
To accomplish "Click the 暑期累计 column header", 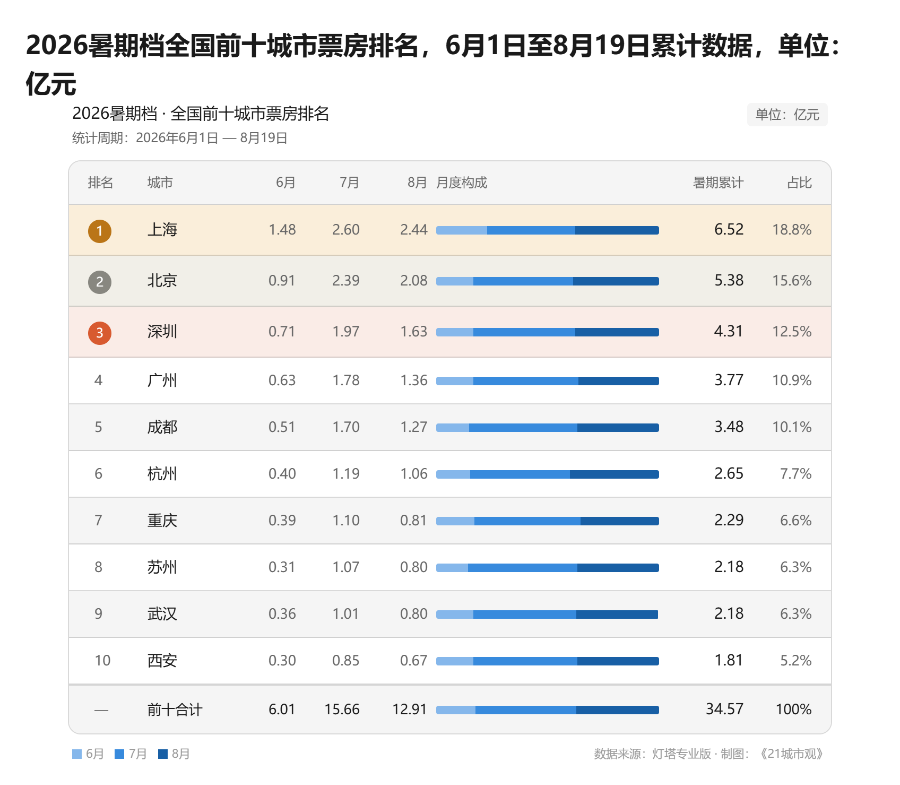I will [717, 183].
